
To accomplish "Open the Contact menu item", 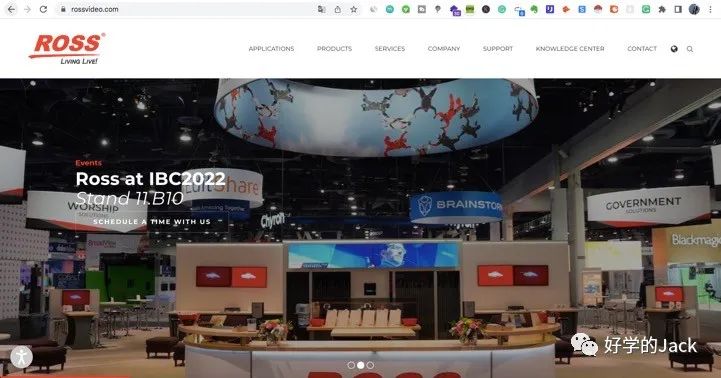I will (642, 49).
